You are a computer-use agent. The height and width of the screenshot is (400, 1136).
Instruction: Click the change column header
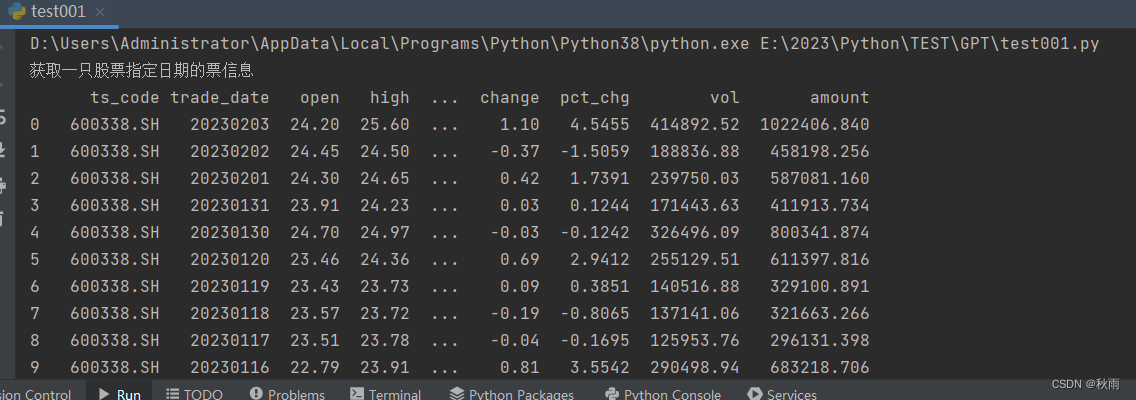[510, 98]
